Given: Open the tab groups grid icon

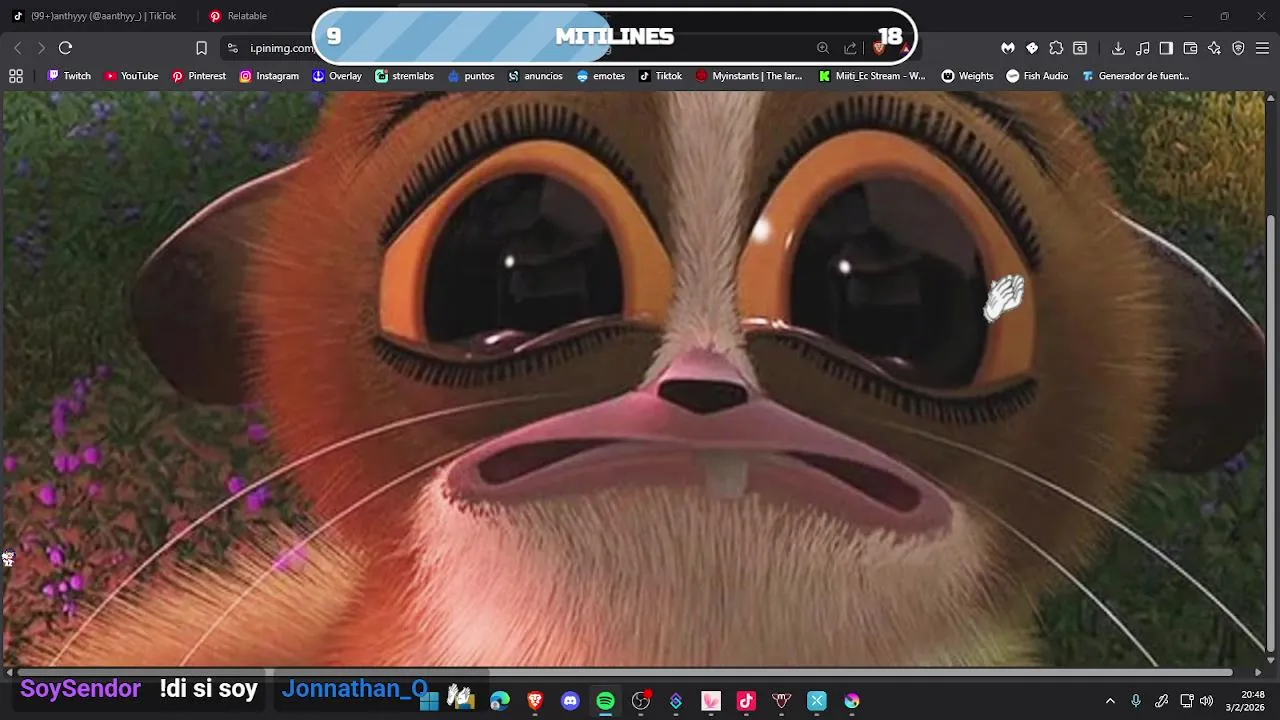Looking at the screenshot, I should 16,76.
